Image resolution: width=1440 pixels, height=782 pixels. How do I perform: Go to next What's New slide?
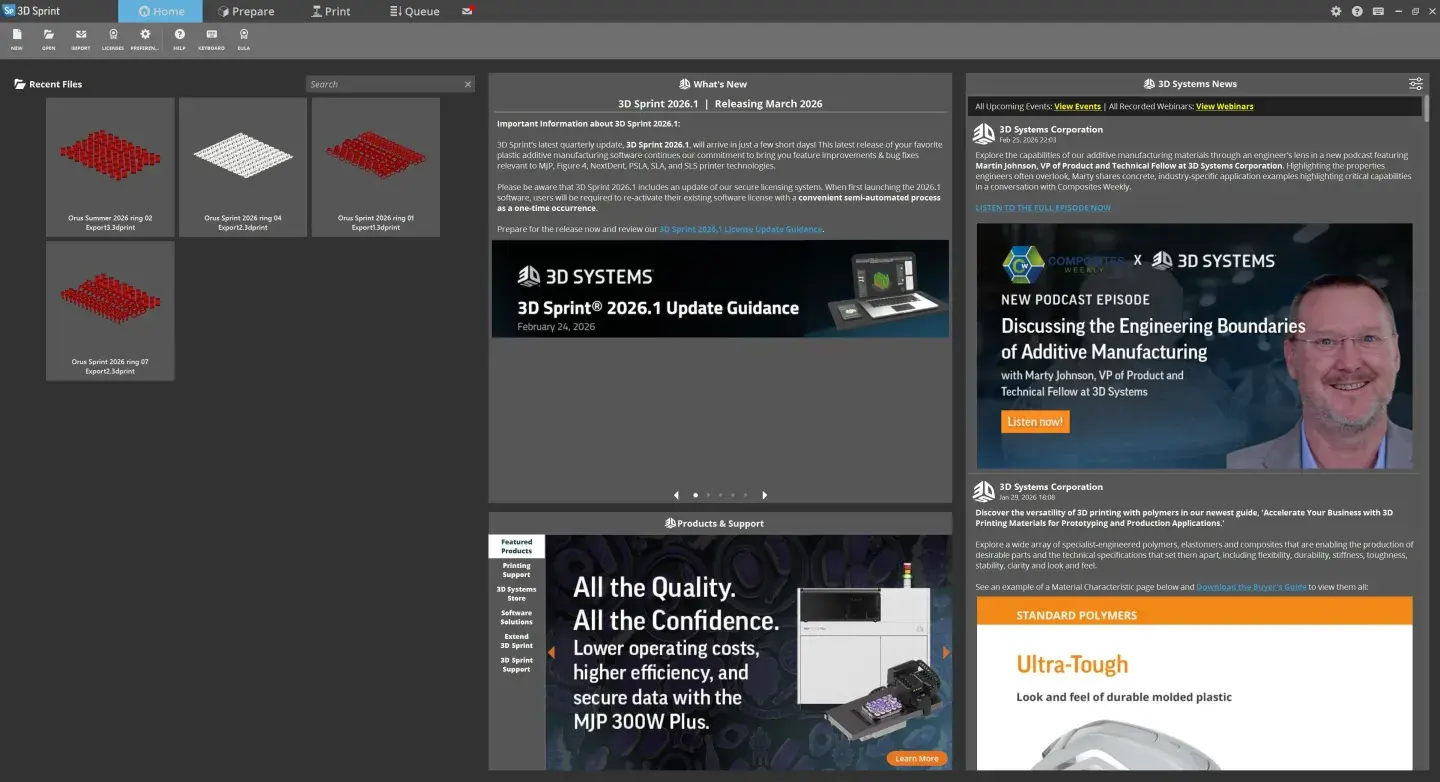[765, 495]
